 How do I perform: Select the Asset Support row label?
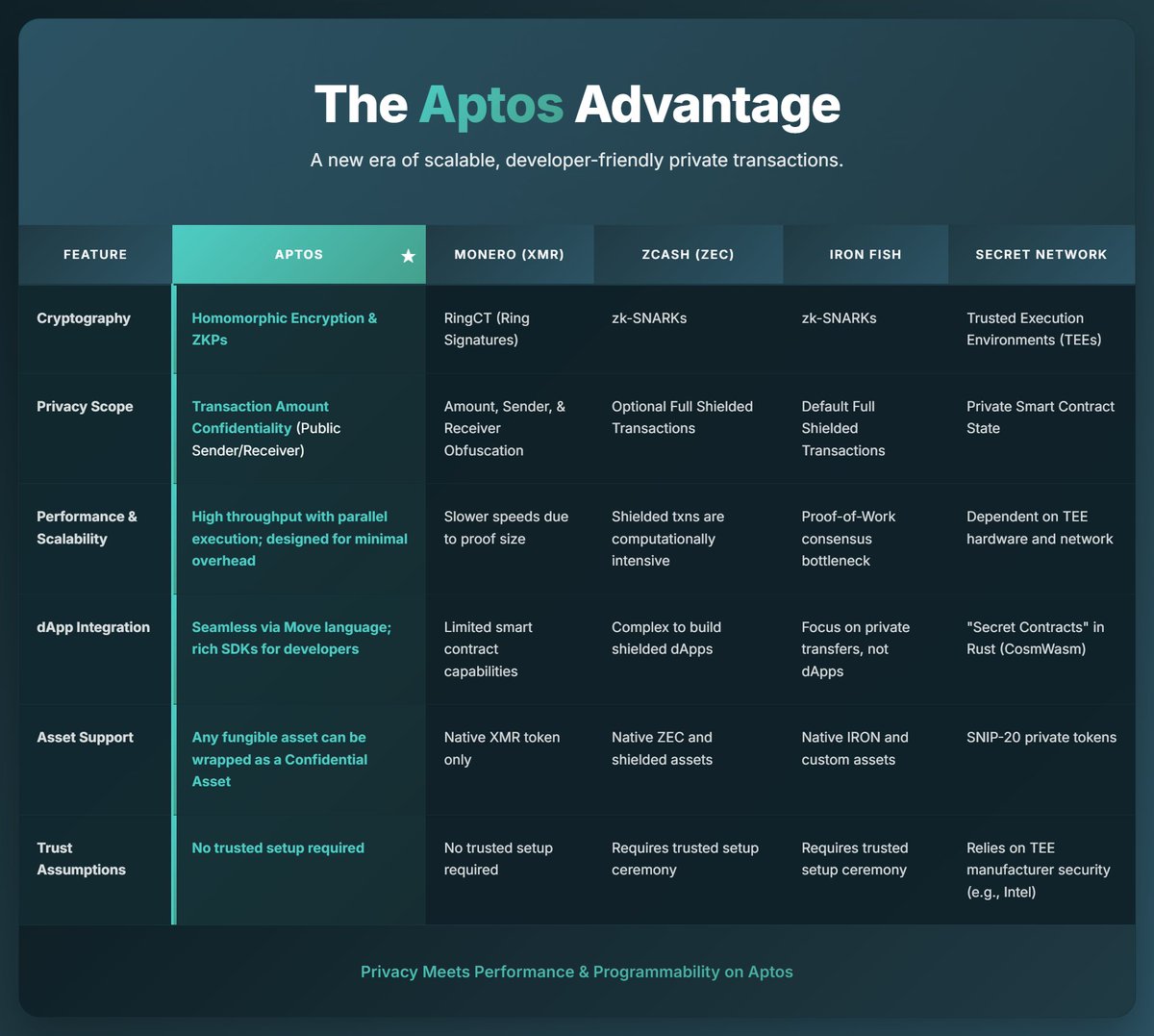click(x=84, y=737)
